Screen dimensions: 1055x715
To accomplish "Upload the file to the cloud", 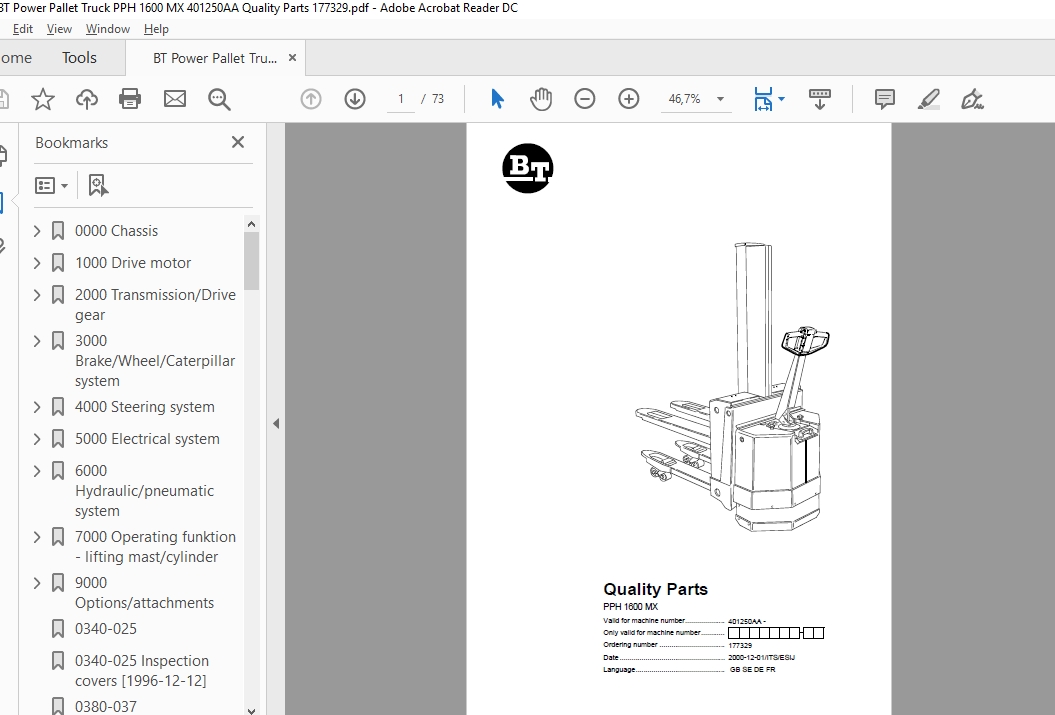I will (x=87, y=100).
